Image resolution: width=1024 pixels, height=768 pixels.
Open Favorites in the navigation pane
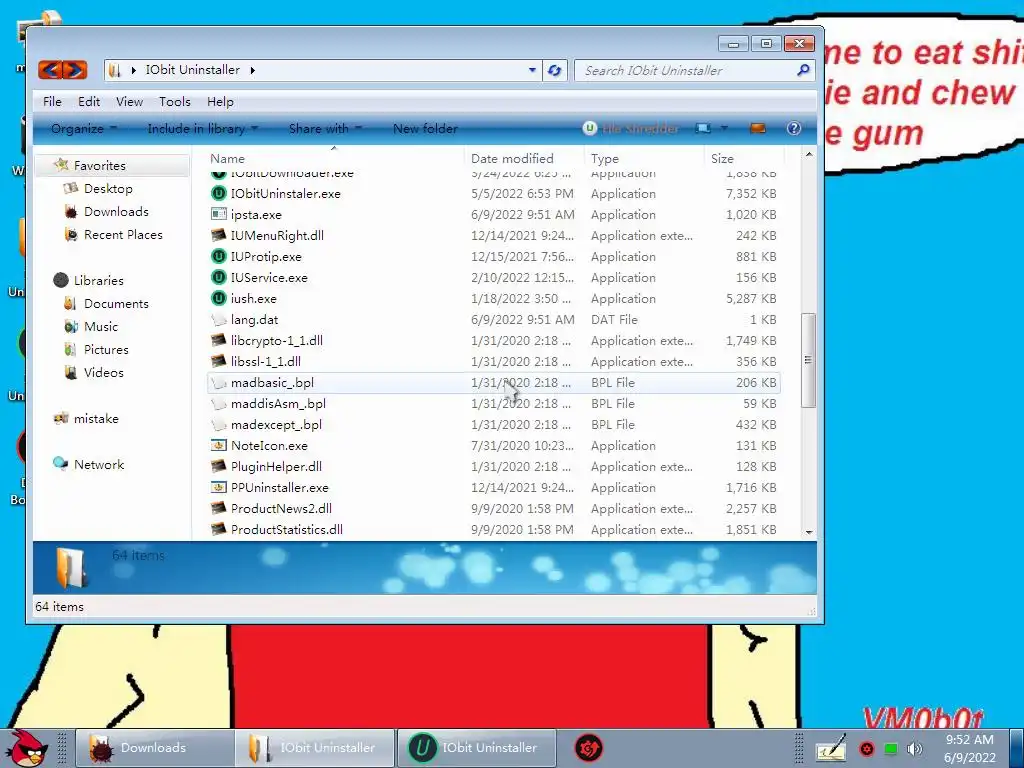pyautogui.click(x=99, y=165)
